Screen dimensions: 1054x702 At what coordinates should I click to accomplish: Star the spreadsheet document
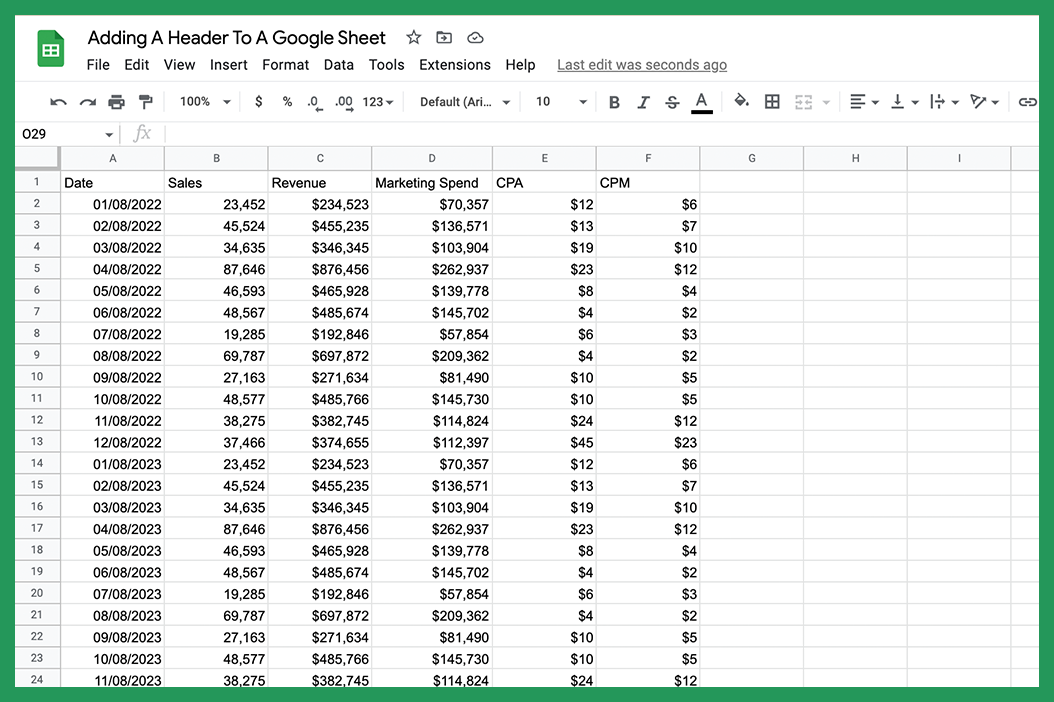(x=413, y=37)
